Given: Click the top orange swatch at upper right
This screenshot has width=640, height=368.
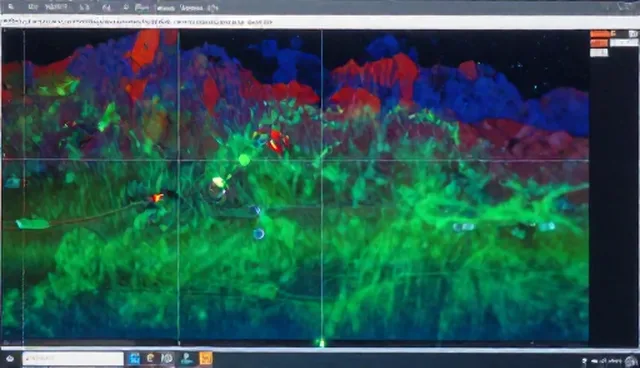Looking at the screenshot, I should [600, 34].
